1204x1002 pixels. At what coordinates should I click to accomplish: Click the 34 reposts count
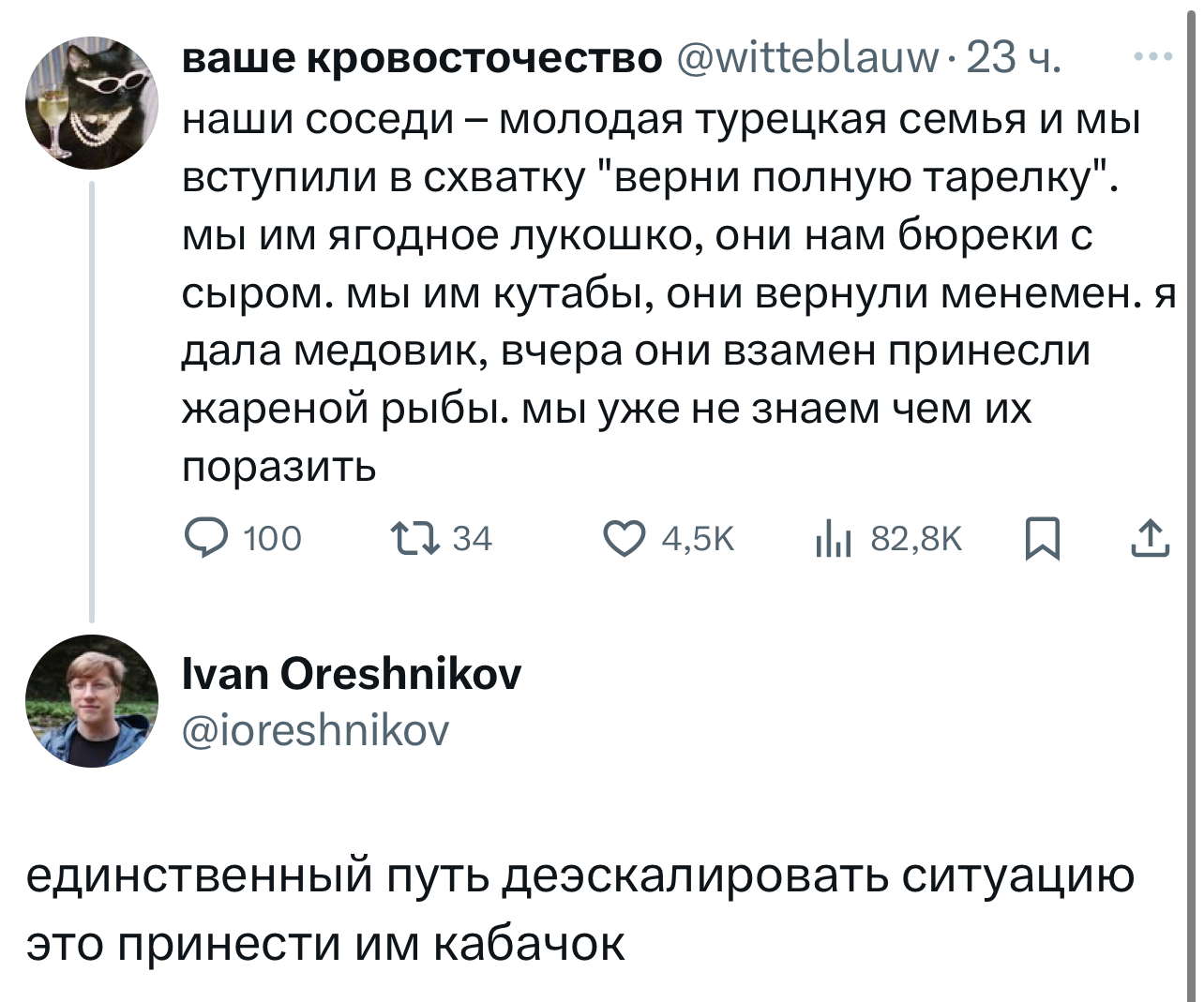(472, 539)
